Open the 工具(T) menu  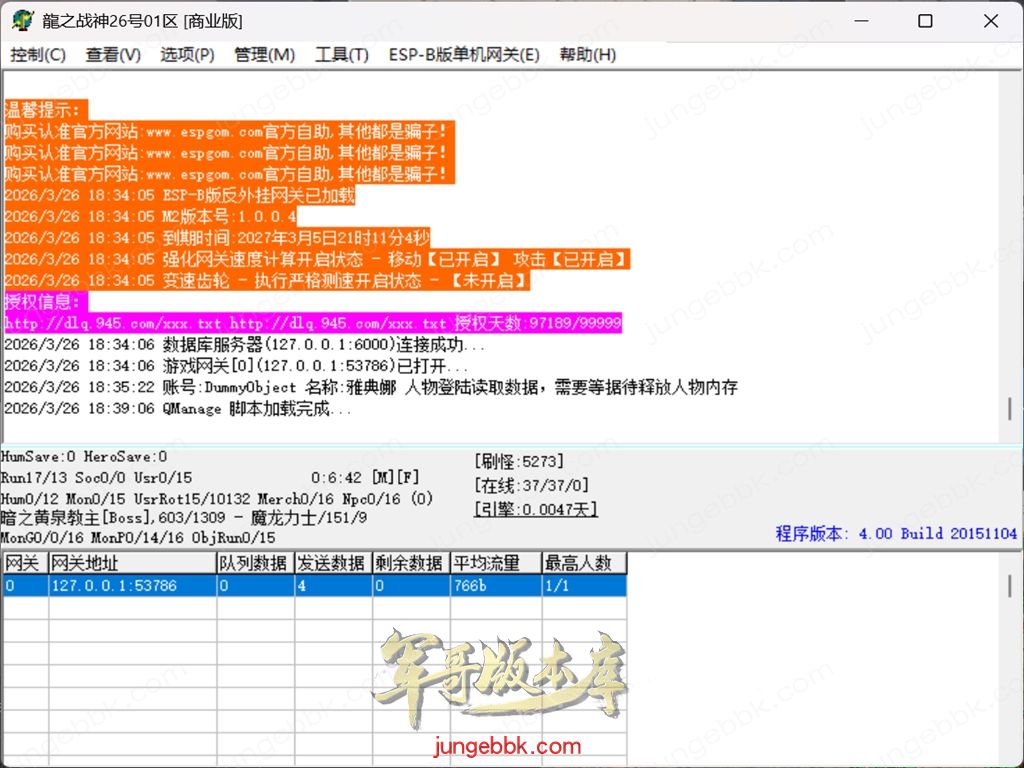click(341, 55)
